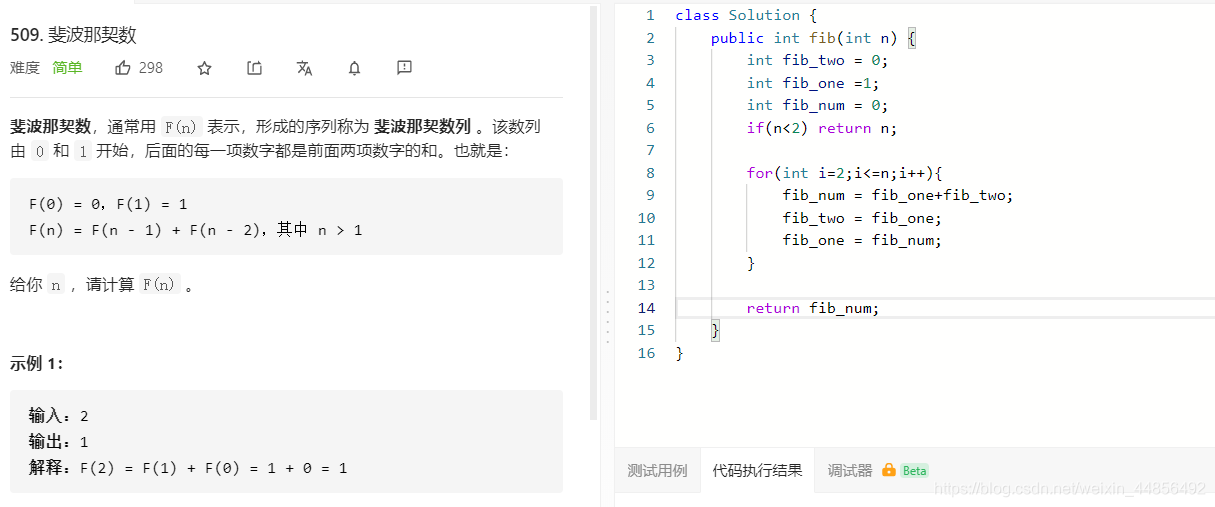This screenshot has height=507, width=1215.
Task: Click the Beta badge
Action: [914, 470]
